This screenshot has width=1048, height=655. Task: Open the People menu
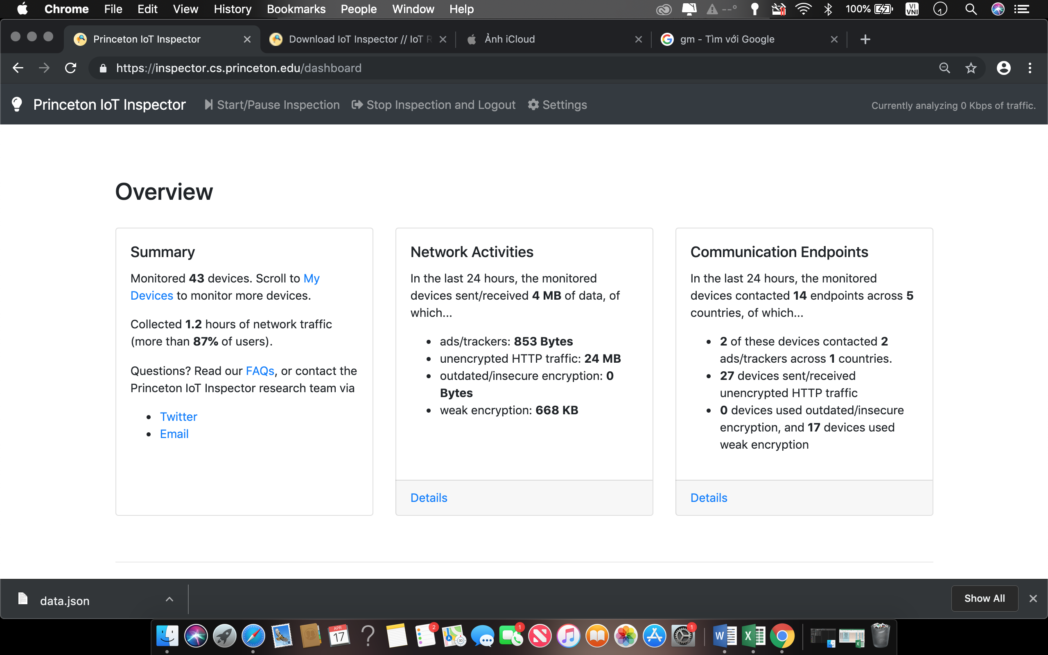pos(358,9)
